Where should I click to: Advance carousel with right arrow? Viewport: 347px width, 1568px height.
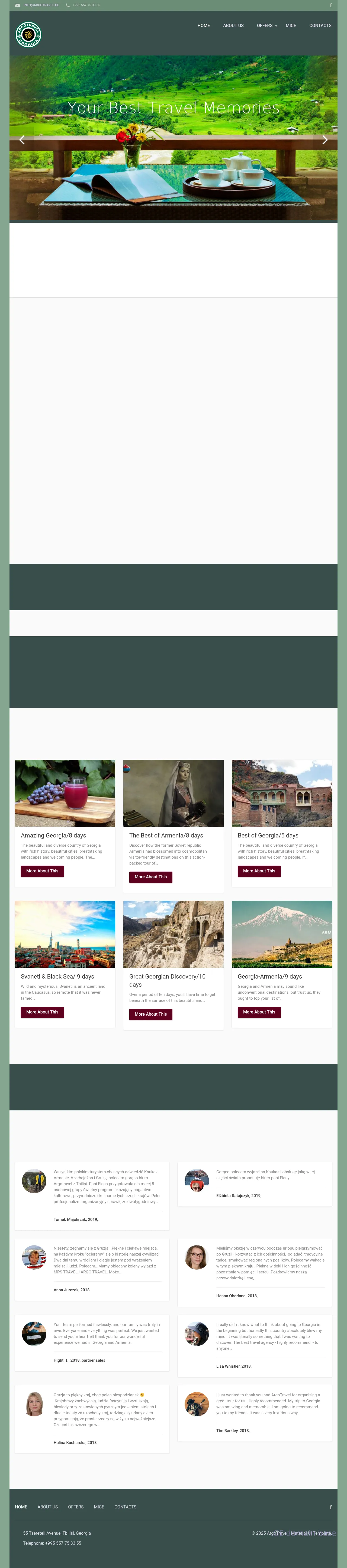[x=324, y=140]
